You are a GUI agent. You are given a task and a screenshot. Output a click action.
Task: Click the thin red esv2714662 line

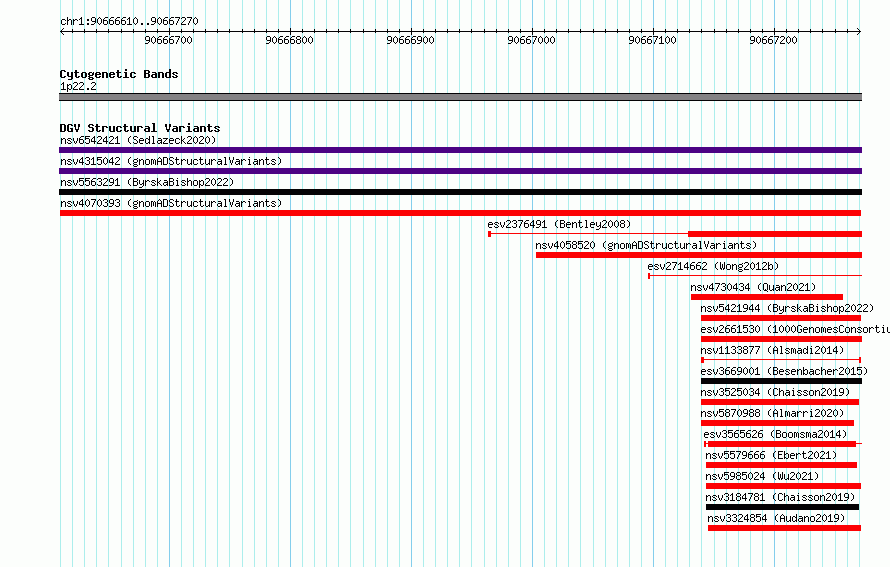[x=755, y=276]
